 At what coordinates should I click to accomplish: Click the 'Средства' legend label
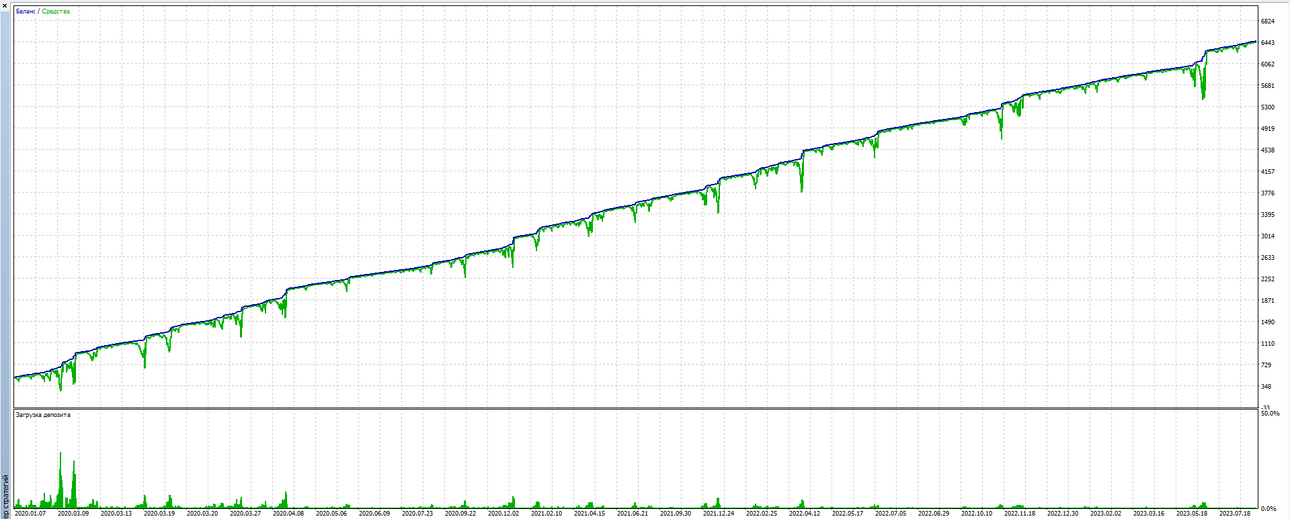[x=56, y=11]
